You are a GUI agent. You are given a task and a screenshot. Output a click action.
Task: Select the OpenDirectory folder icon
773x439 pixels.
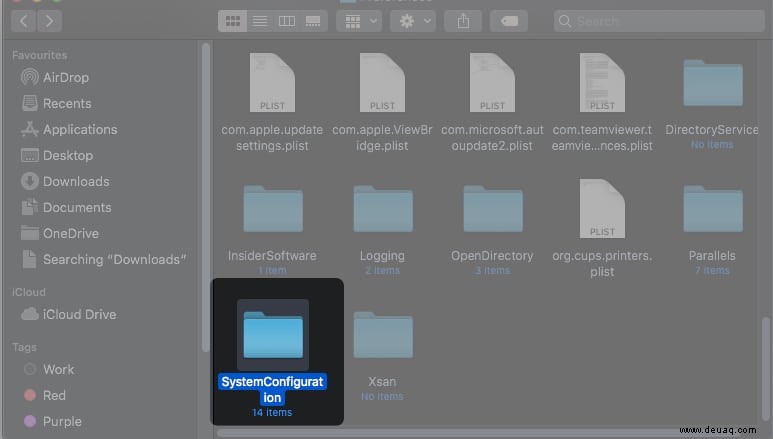pyautogui.click(x=493, y=209)
